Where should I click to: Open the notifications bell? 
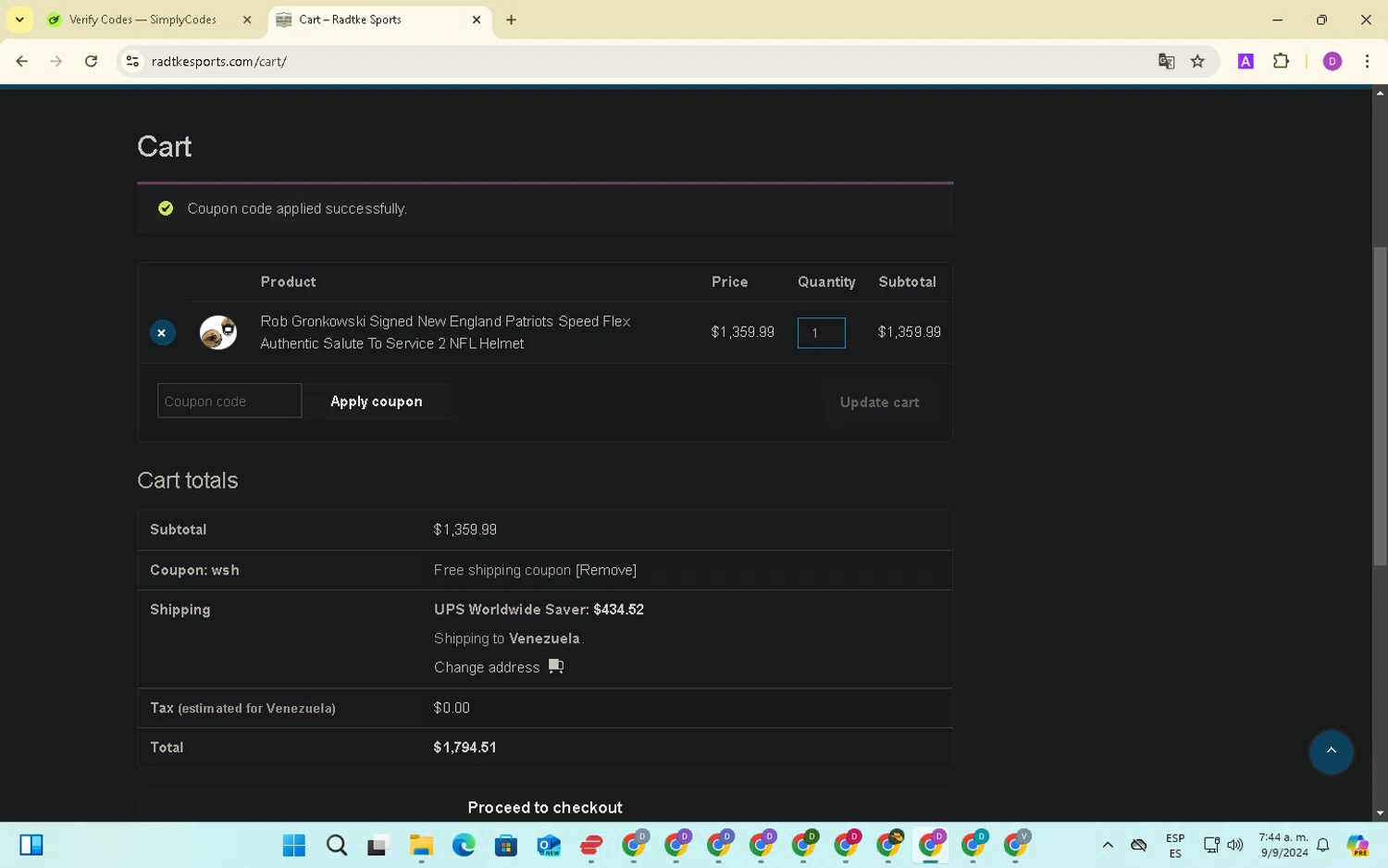pyautogui.click(x=1323, y=845)
